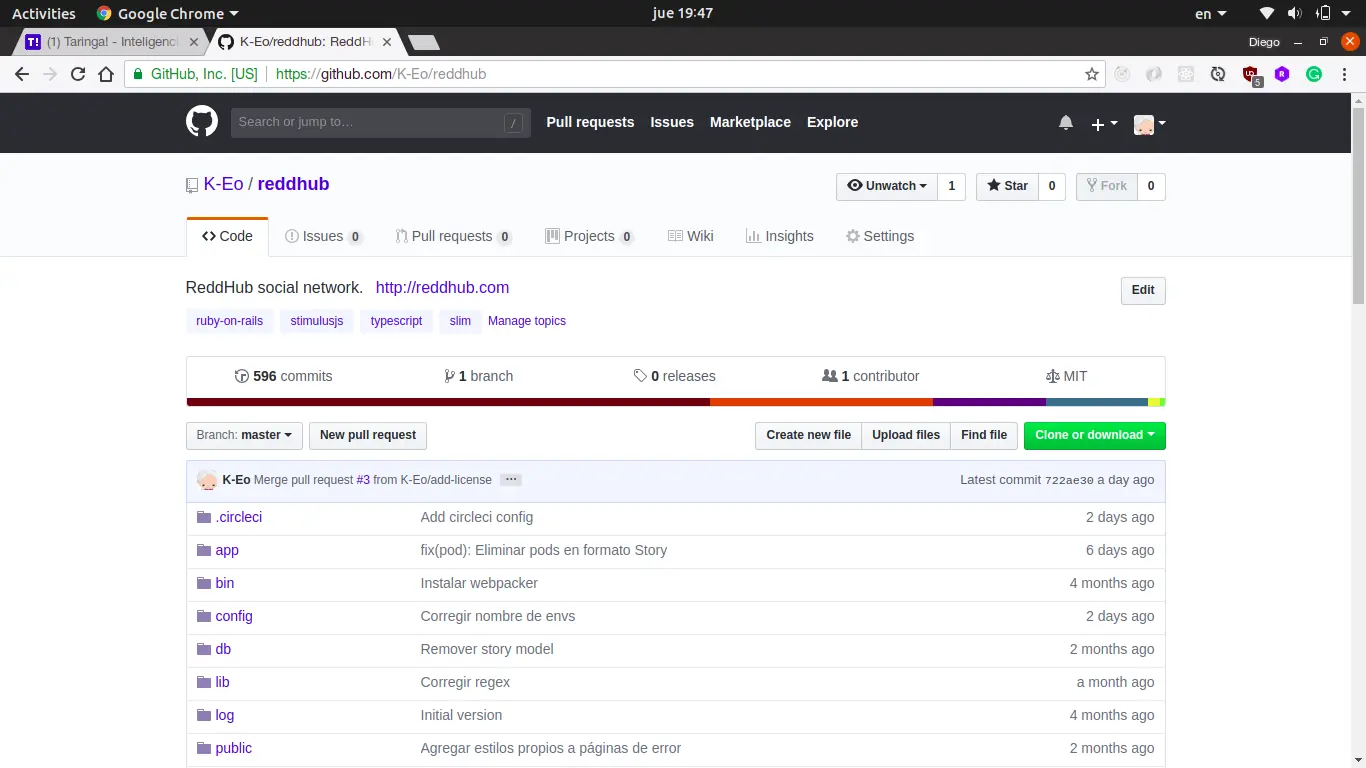Click the config folder icon

[204, 616]
